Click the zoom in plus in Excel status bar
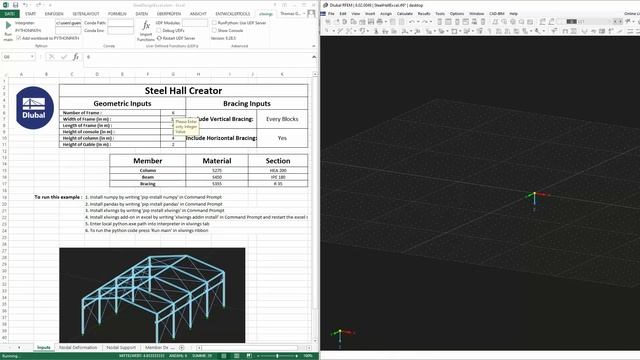 tap(297, 356)
